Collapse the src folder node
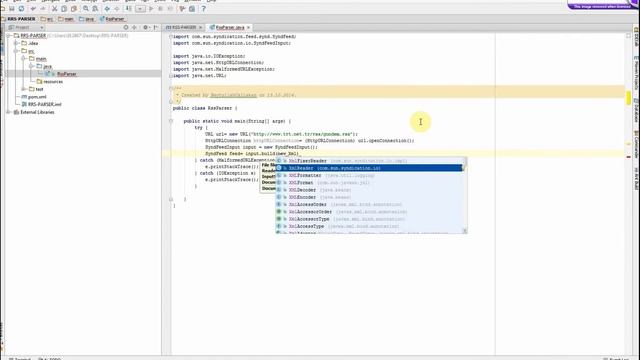The image size is (640, 360). tap(16, 51)
